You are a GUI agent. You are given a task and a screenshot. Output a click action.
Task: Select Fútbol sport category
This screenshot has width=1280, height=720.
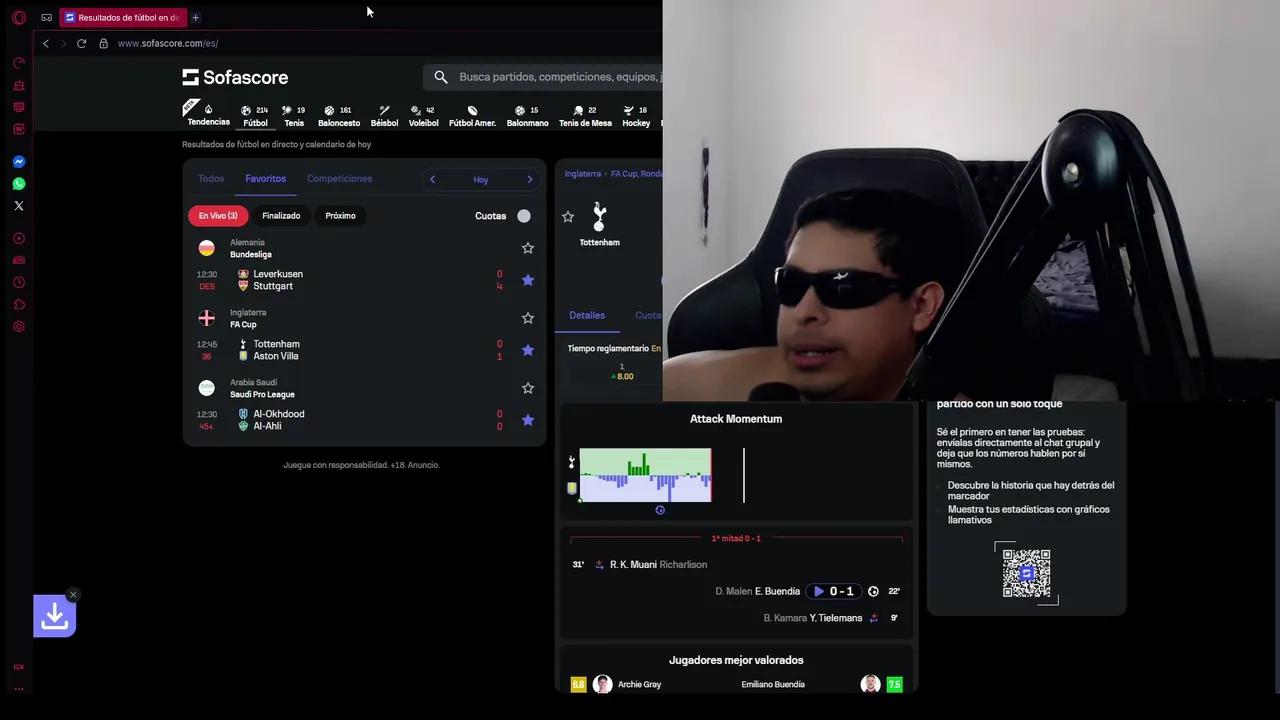255,116
